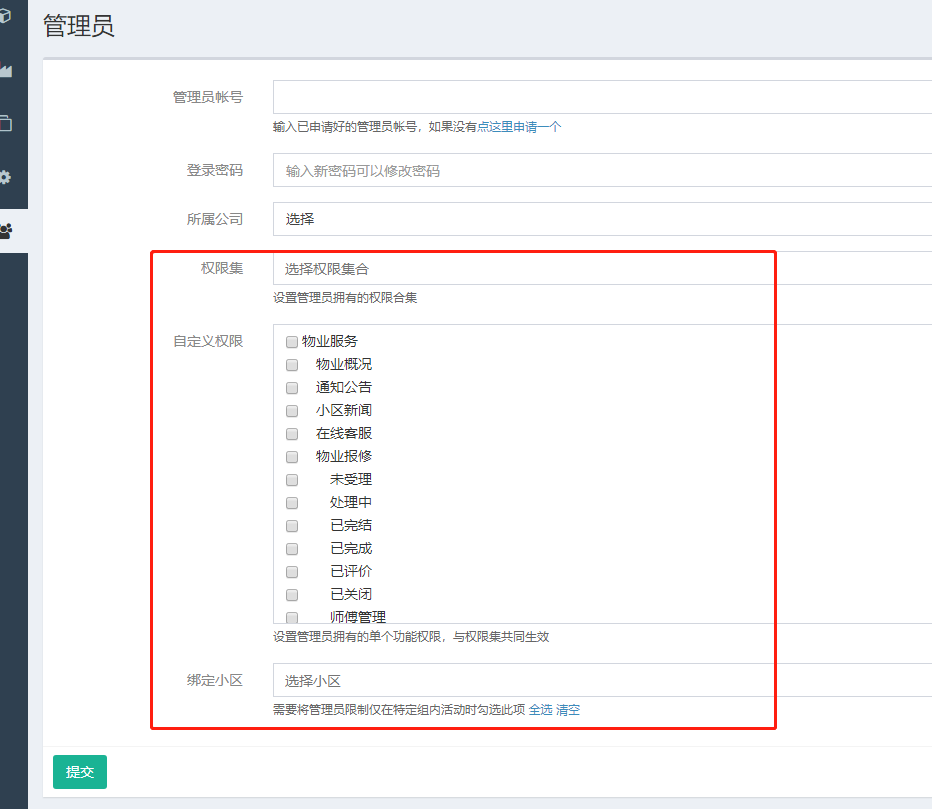This screenshot has height=809, width=932.
Task: Click the 全选 link
Action: 540,710
